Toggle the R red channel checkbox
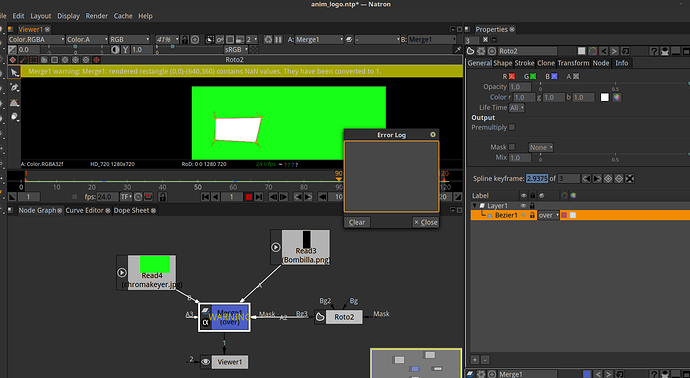The height and width of the screenshot is (378, 690). 512,76
